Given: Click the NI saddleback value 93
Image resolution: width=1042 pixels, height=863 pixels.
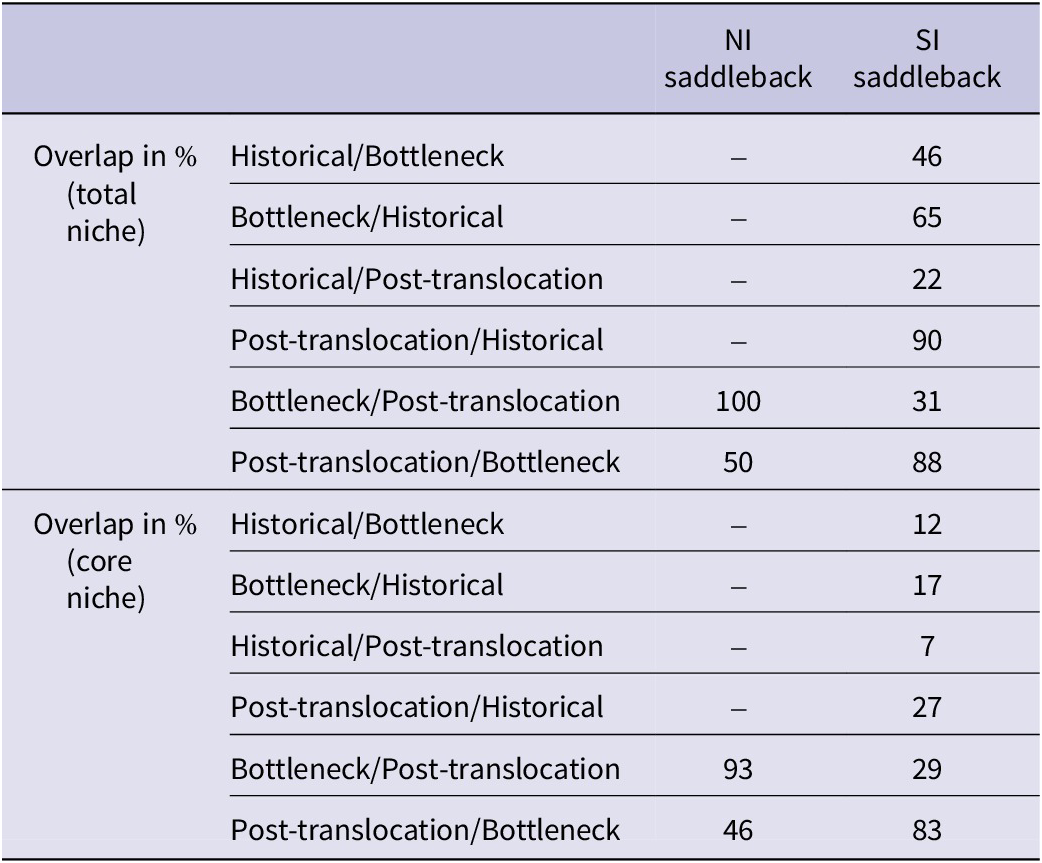Looking at the screenshot, I should tap(738, 769).
